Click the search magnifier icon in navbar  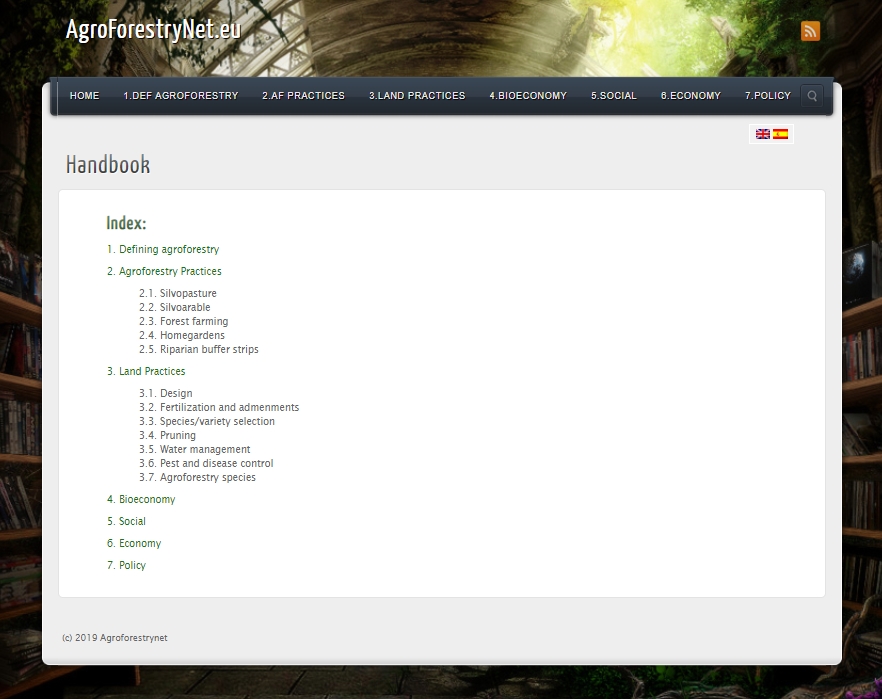812,96
